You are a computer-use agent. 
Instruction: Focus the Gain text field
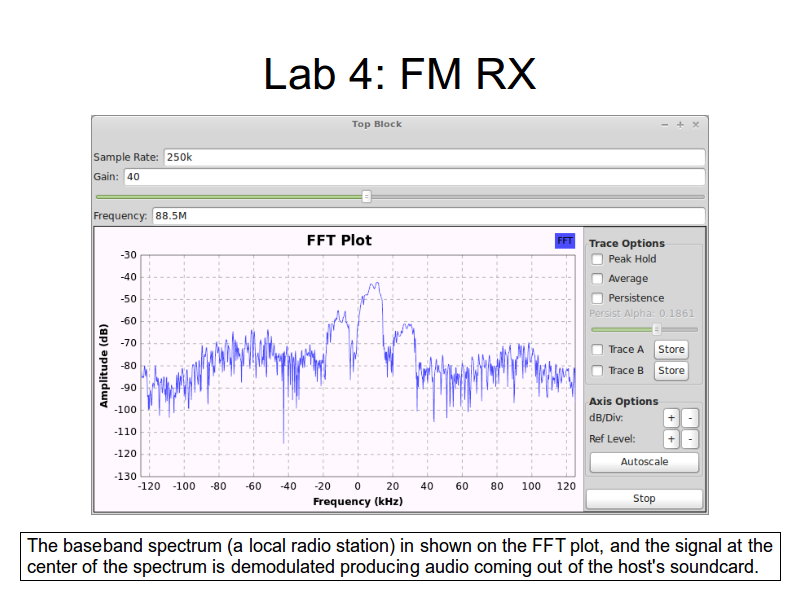click(x=413, y=177)
